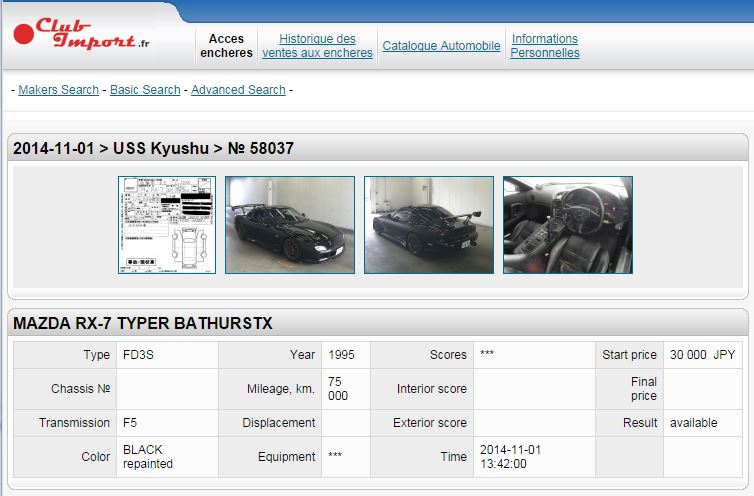Click the USS Kyushu auction heading

coord(153,149)
